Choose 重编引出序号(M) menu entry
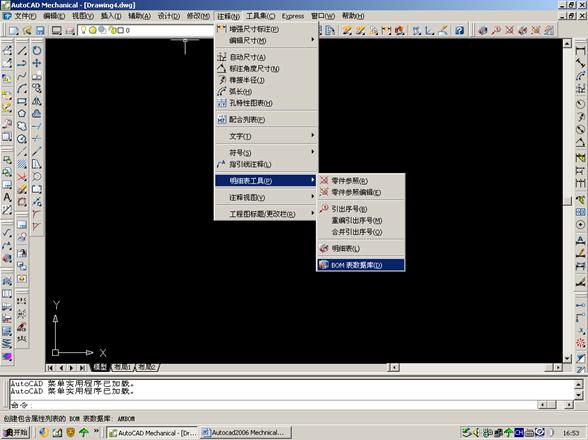 (x=361, y=220)
